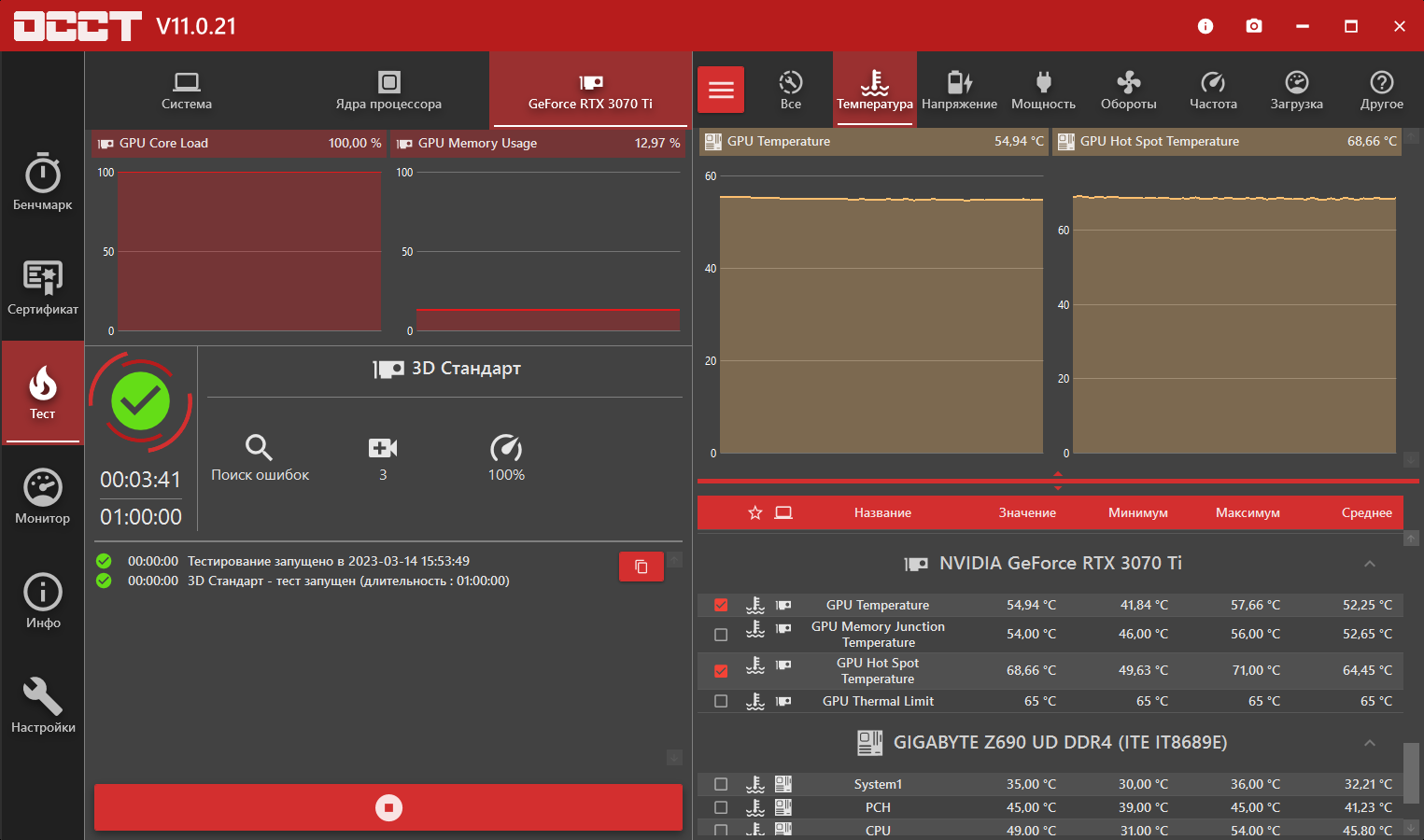This screenshot has width=1424, height=840.
Task: Sort by Максимум column header
Action: coord(1248,513)
